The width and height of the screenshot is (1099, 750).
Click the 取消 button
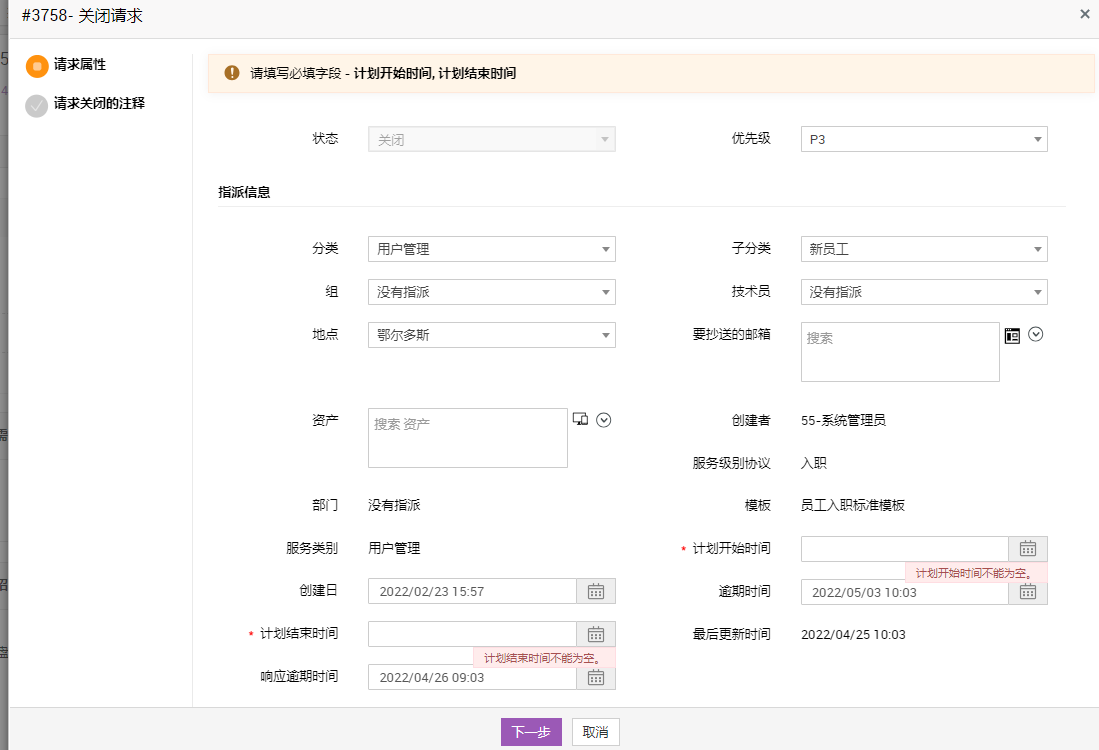coord(596,732)
